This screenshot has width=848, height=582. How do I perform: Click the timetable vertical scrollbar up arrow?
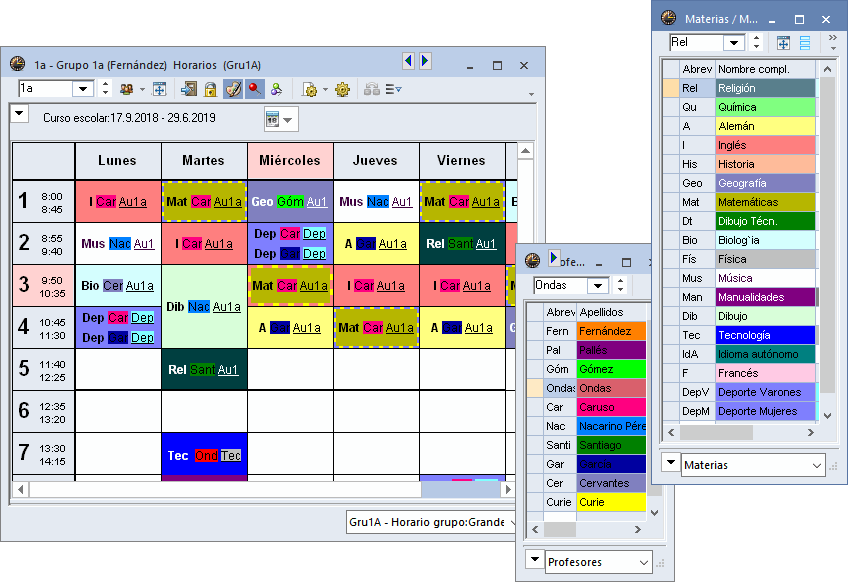point(525,151)
